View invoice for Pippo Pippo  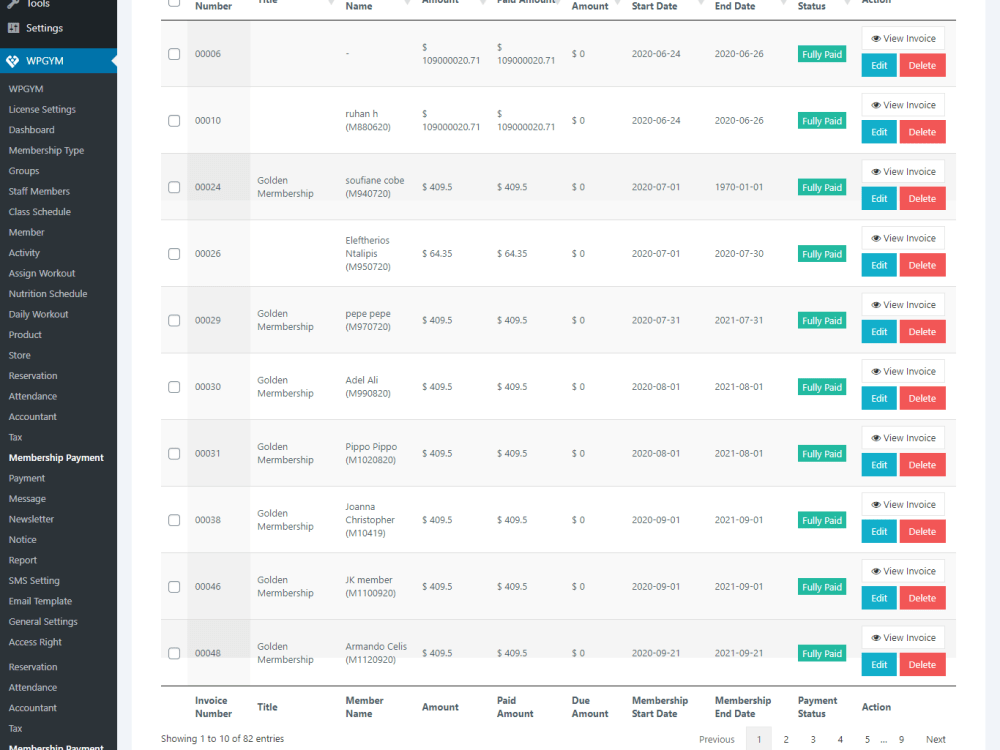[x=903, y=438]
